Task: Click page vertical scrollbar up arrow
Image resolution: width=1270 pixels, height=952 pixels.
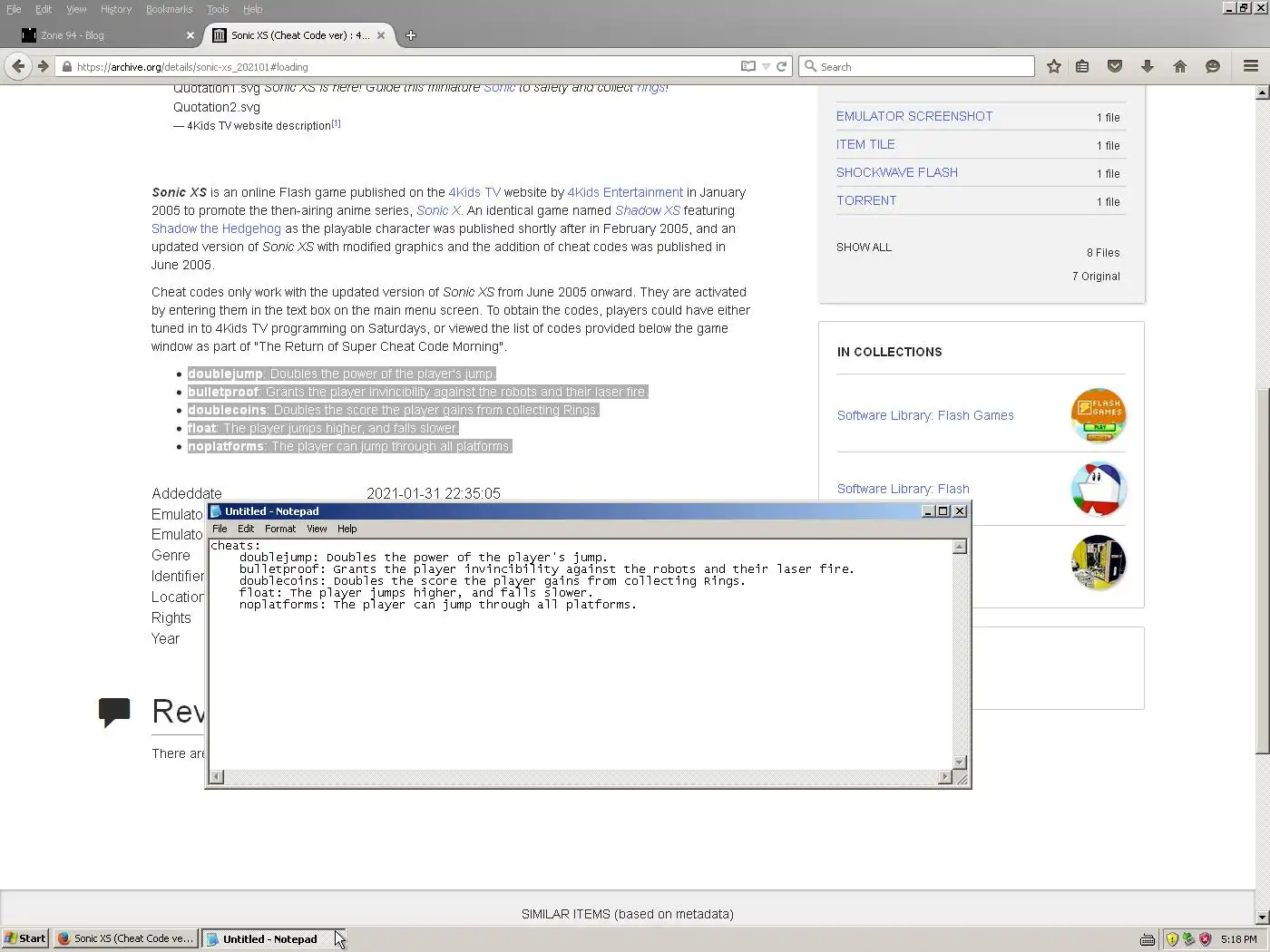Action: tap(1262, 92)
